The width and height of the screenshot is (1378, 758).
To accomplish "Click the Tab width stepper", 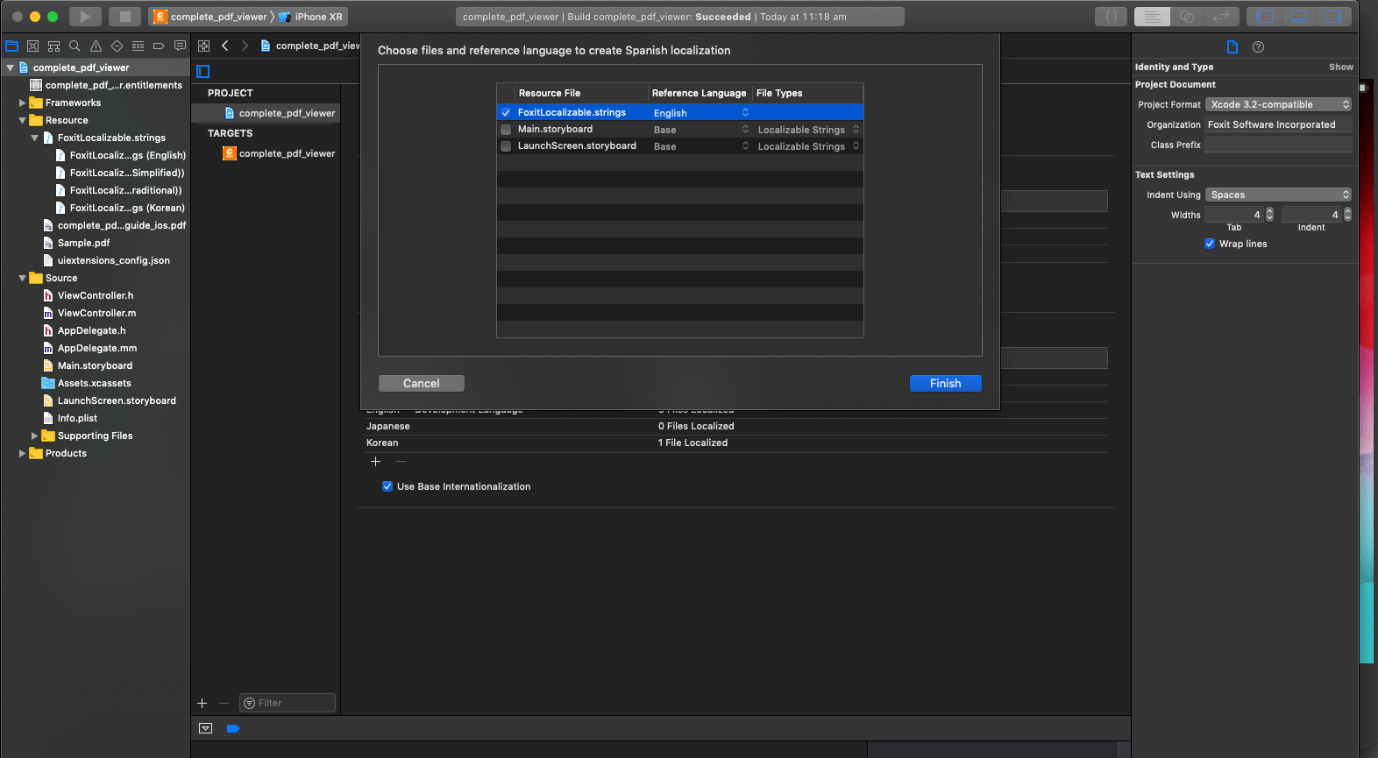I will point(1270,215).
